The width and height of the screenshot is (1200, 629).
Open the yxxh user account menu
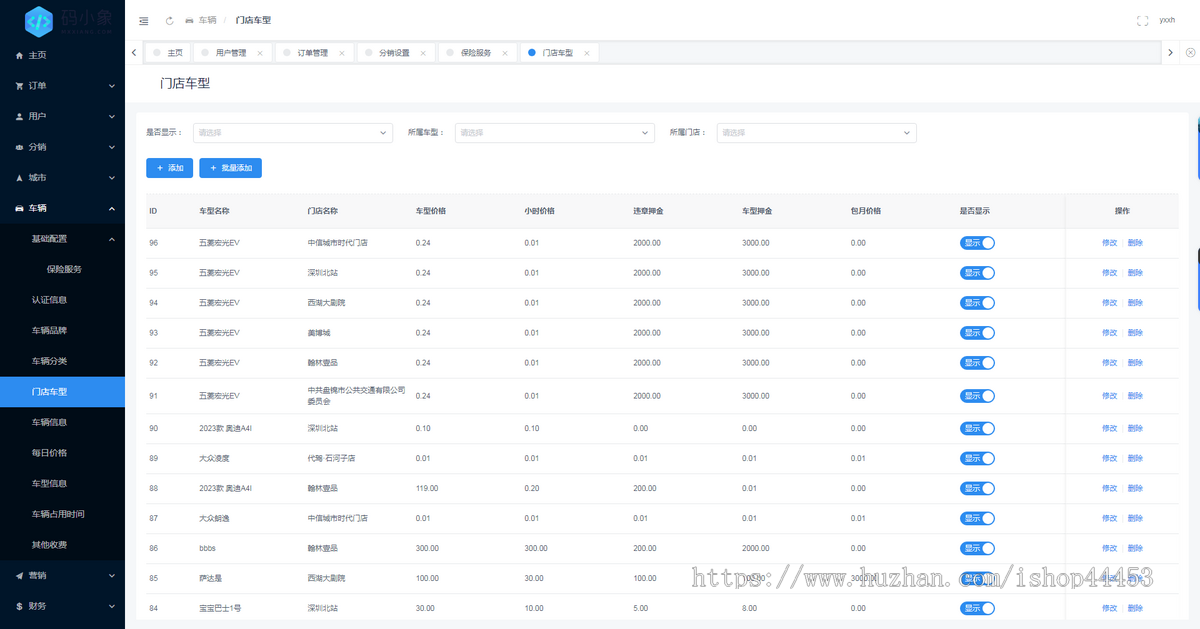pyautogui.click(x=1167, y=20)
